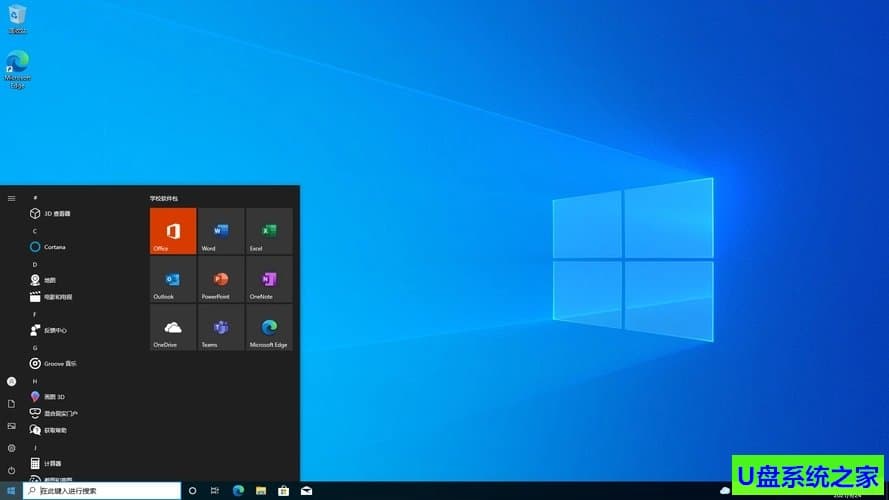Click the Windows Start button
This screenshot has width=889, height=500.
tap(11, 491)
